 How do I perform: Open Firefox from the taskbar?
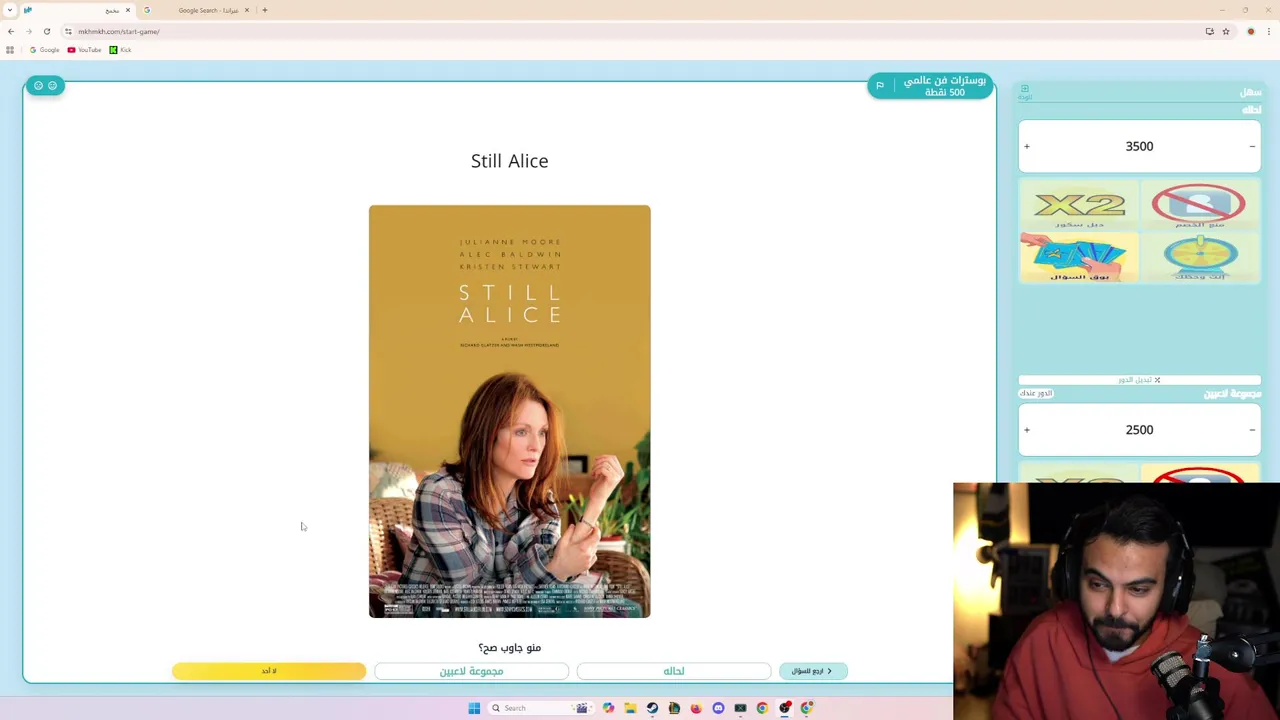point(696,708)
